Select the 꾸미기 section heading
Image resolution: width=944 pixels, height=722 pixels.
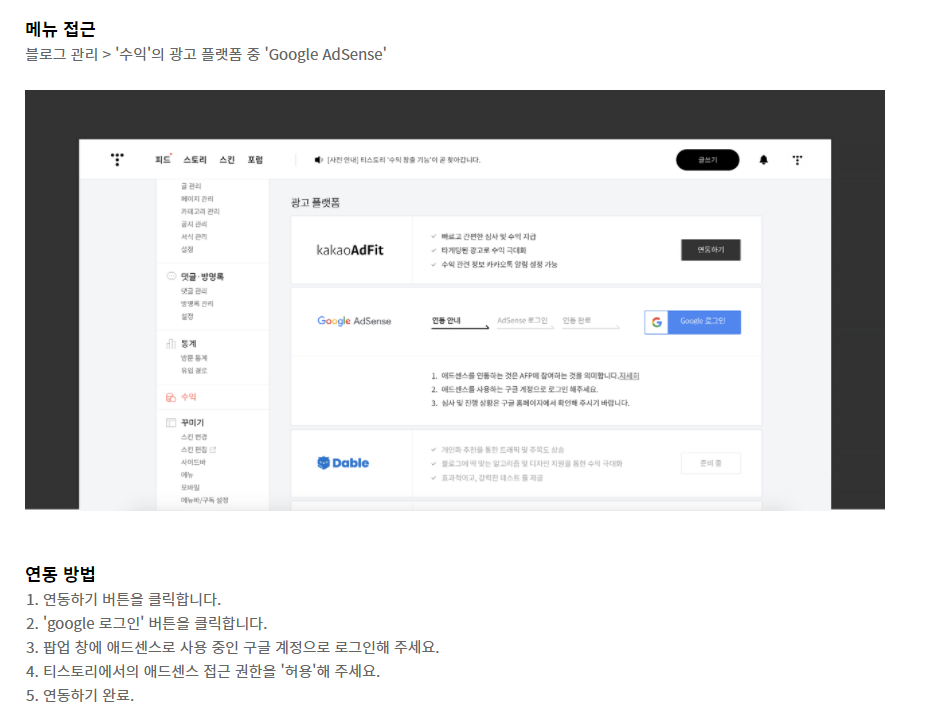click(x=192, y=423)
